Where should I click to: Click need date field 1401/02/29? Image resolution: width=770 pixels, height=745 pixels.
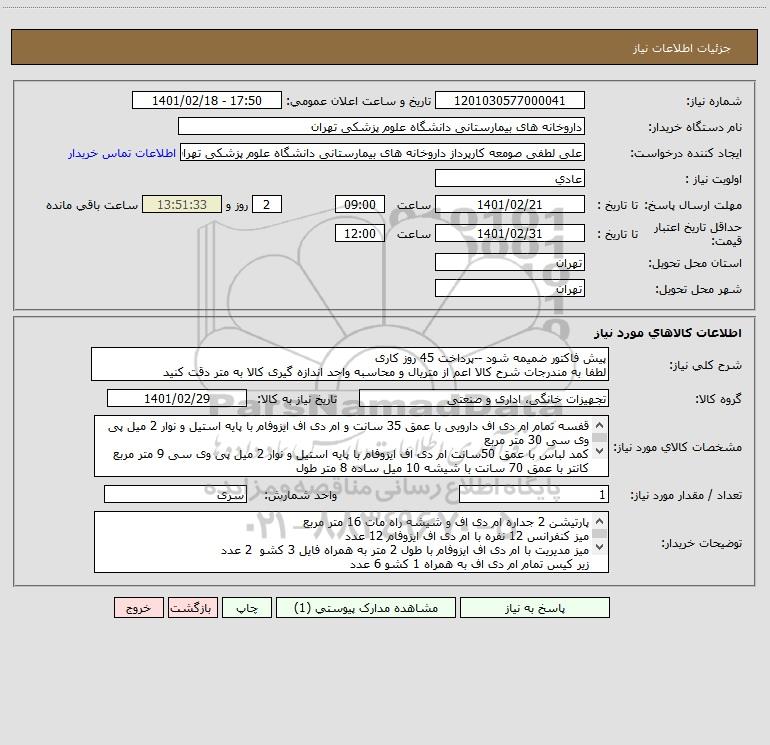point(177,398)
